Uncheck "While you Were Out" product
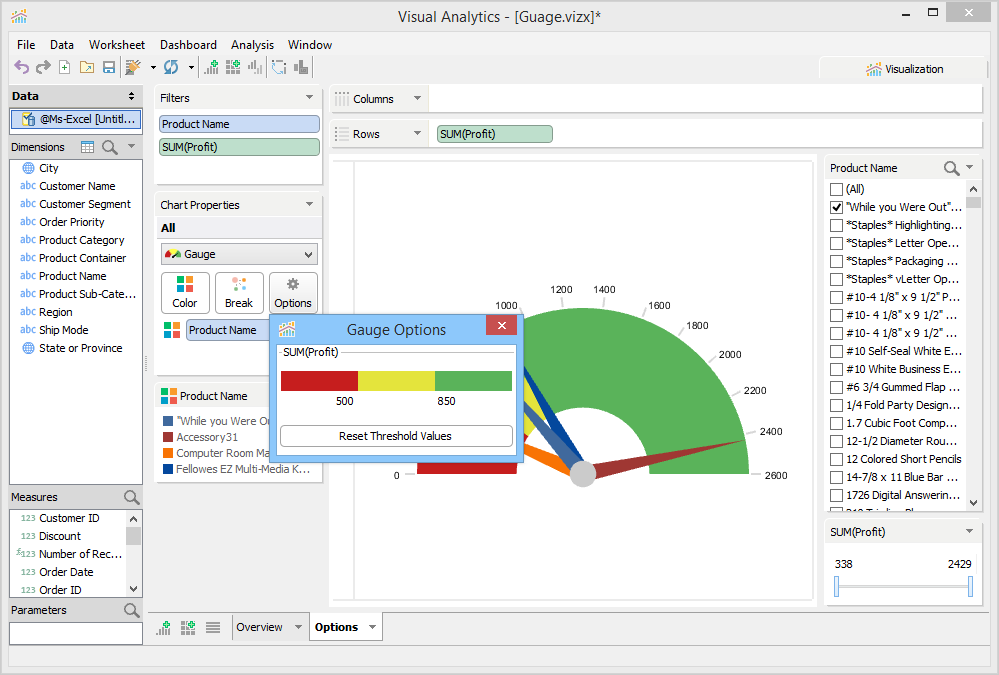This screenshot has width=999, height=675. point(837,207)
